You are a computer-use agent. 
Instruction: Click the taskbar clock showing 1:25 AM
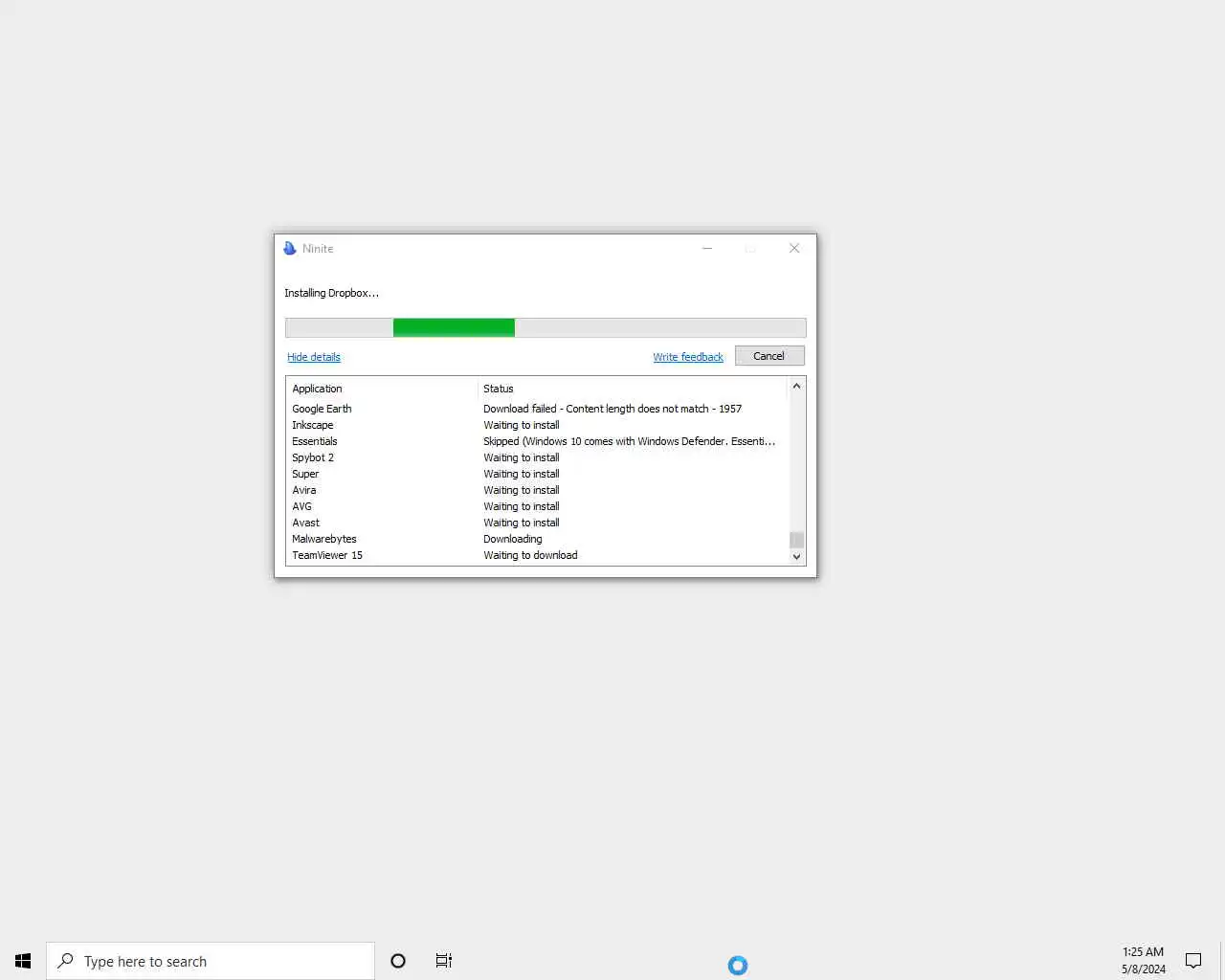tap(1144, 961)
